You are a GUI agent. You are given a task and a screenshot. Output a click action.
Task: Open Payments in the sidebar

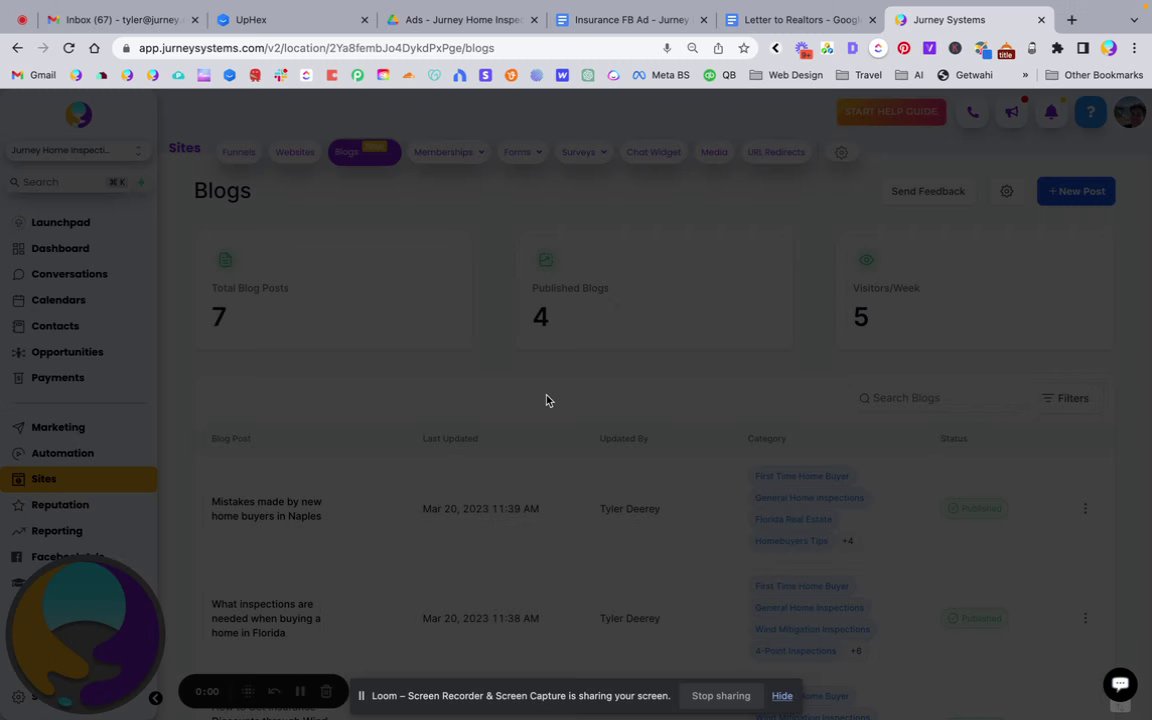(x=57, y=378)
